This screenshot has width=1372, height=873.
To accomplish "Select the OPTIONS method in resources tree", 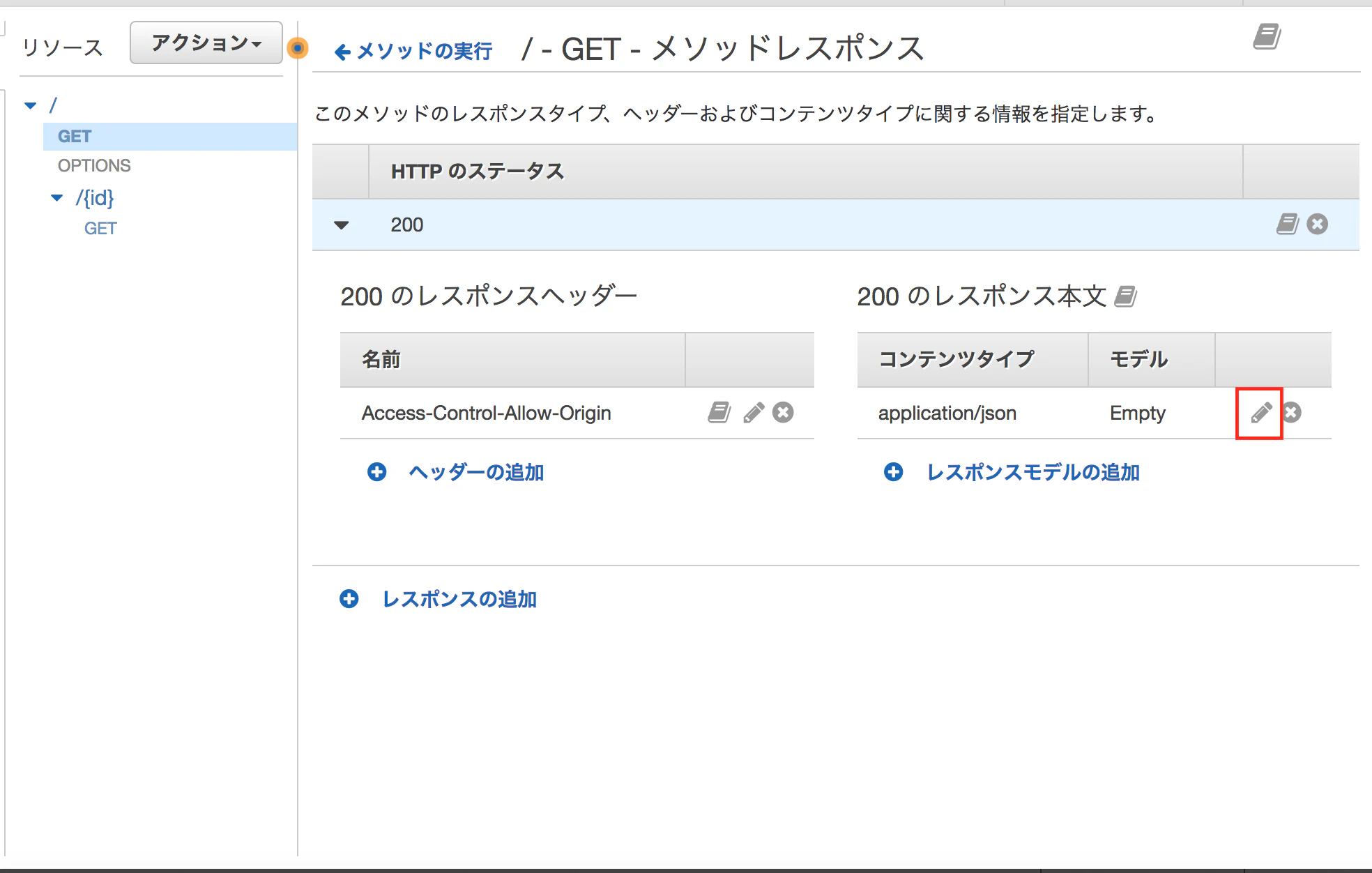I will point(94,166).
